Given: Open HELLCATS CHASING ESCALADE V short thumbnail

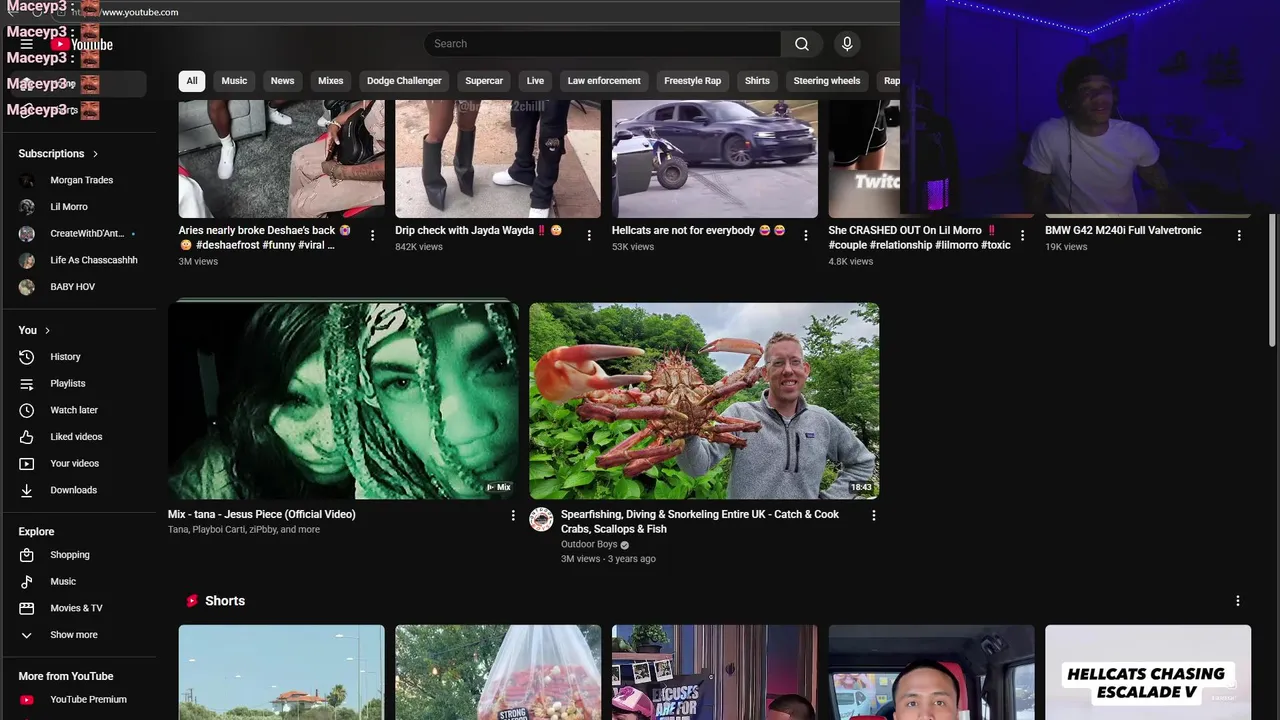Looking at the screenshot, I should [x=1148, y=672].
